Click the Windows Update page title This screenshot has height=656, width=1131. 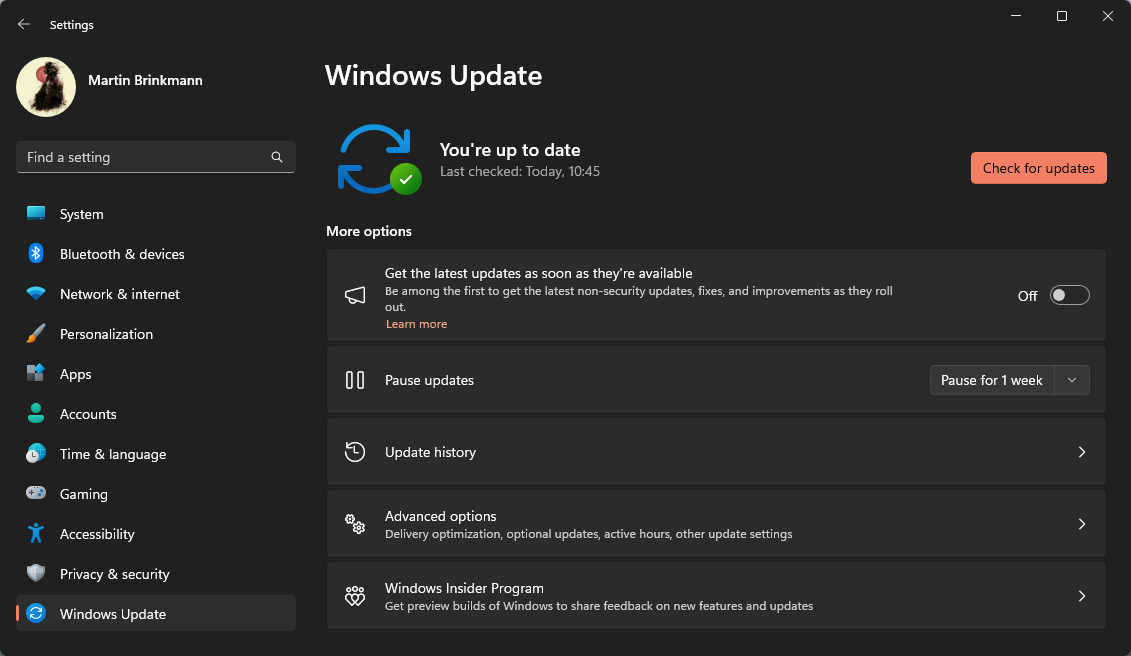tap(434, 76)
